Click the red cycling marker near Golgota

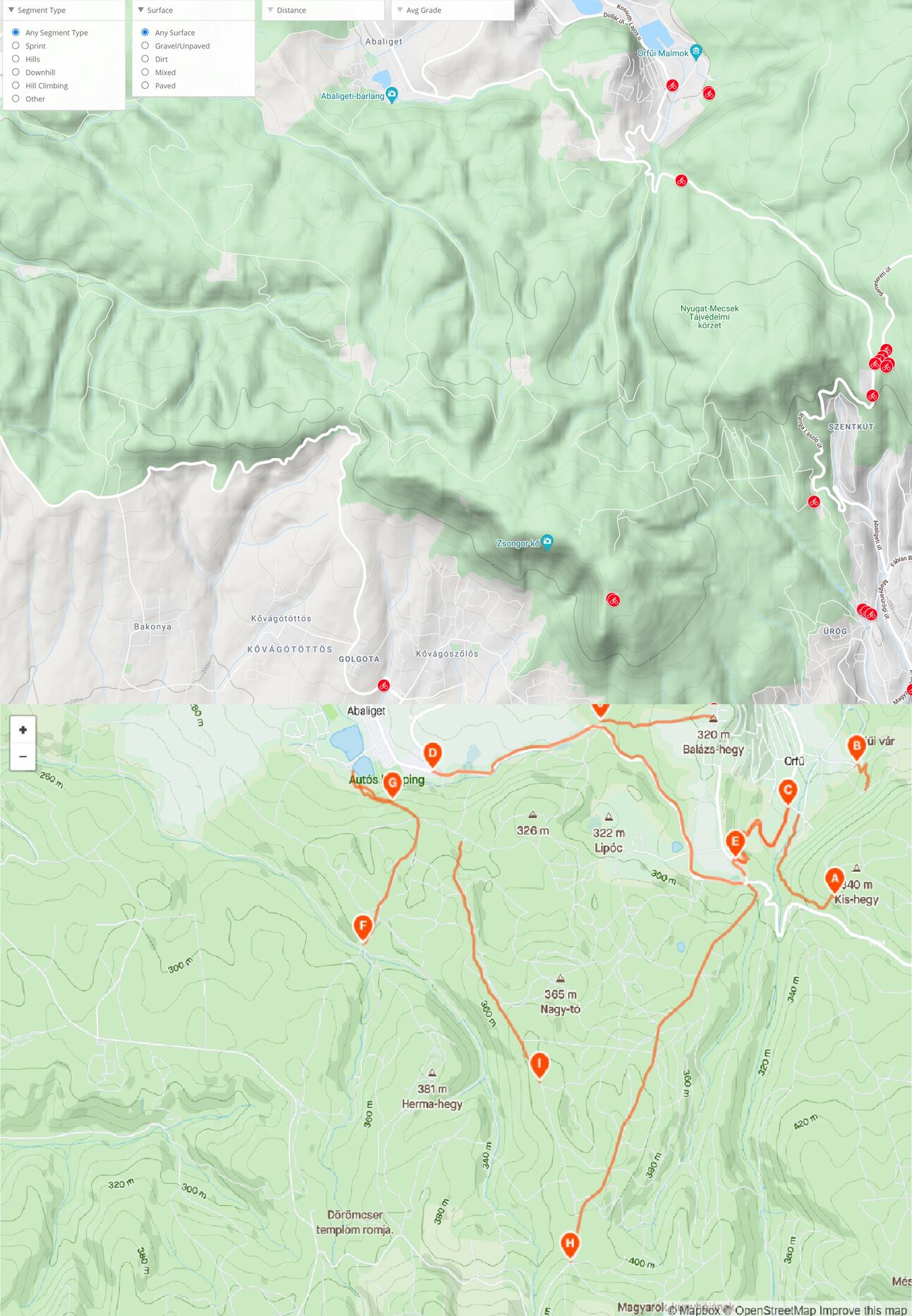[x=384, y=685]
